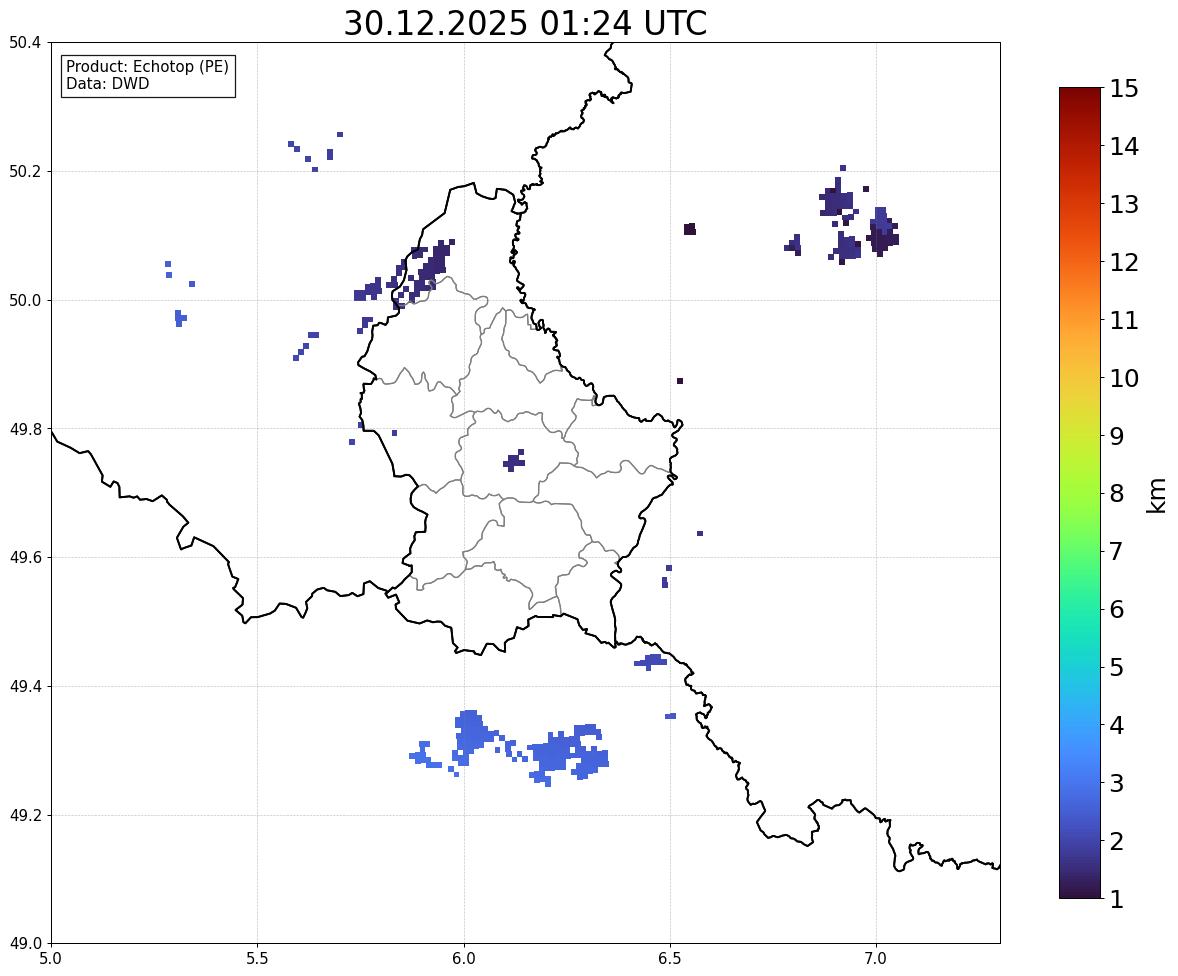Click the colorbar label '8'
This screenshot has height=976, width=1178.
[x=1117, y=494]
